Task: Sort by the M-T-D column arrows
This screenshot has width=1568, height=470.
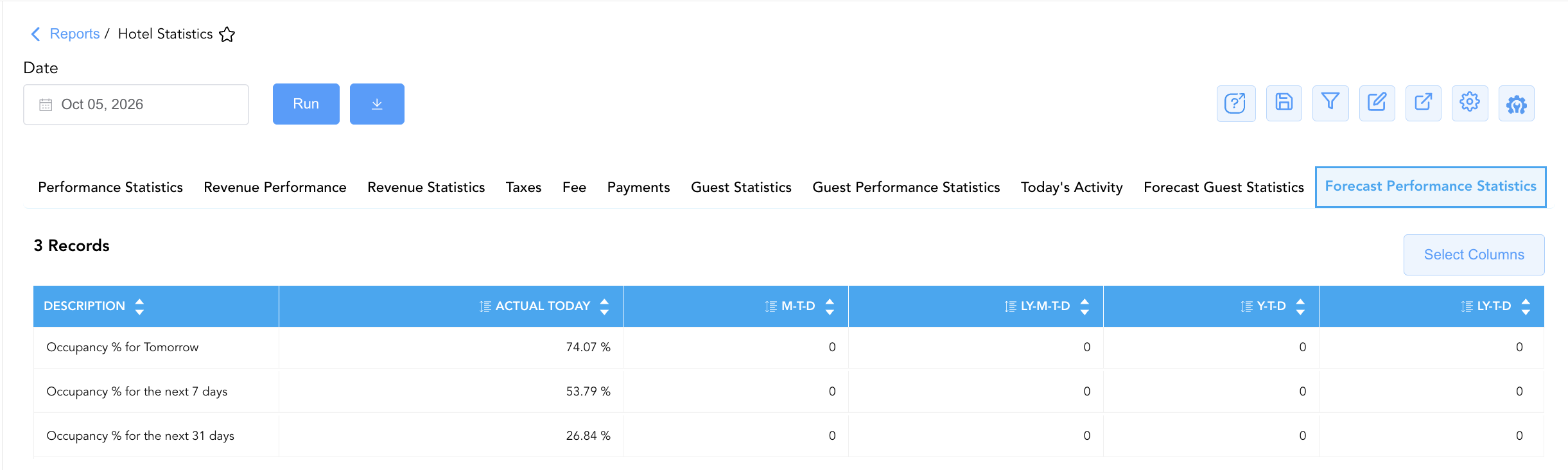Action: pyautogui.click(x=830, y=306)
